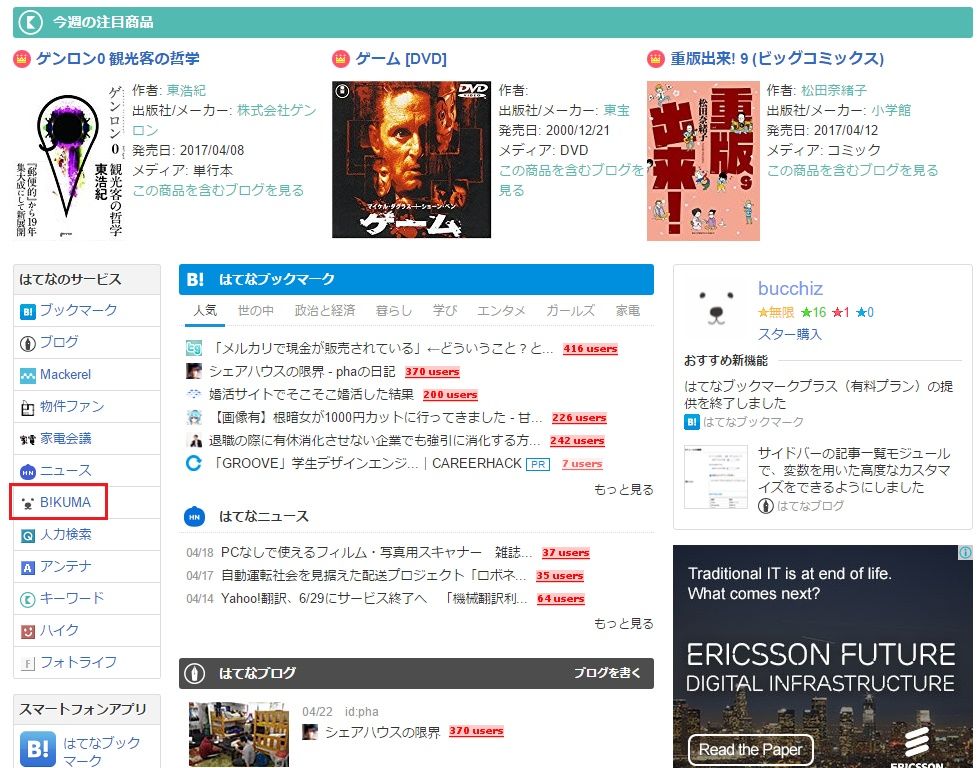Viewport: 980px width, 768px height.
Task: Click the 物件ファン building icon
Action: pos(28,407)
